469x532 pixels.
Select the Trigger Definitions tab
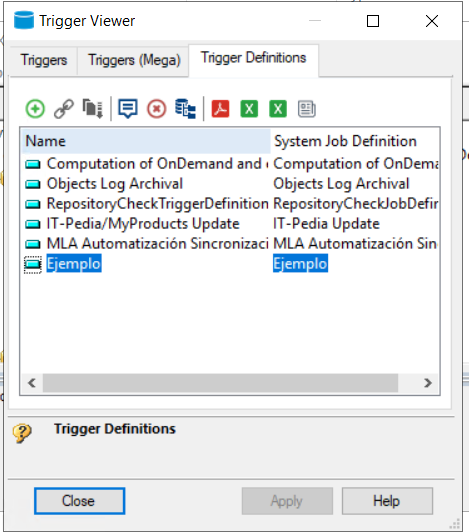[254, 58]
